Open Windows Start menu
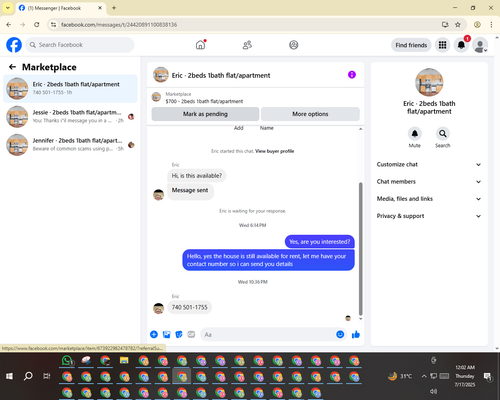 [x=9, y=376]
